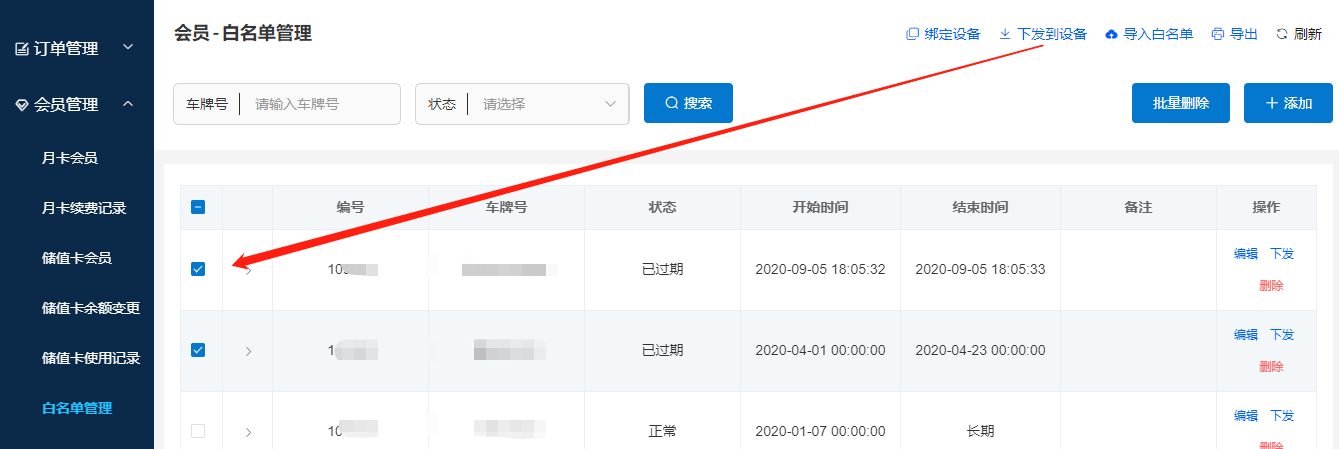Expand row details of 2020-04-01 record
Image resolution: width=1339 pixels, height=449 pixels.
[248, 351]
